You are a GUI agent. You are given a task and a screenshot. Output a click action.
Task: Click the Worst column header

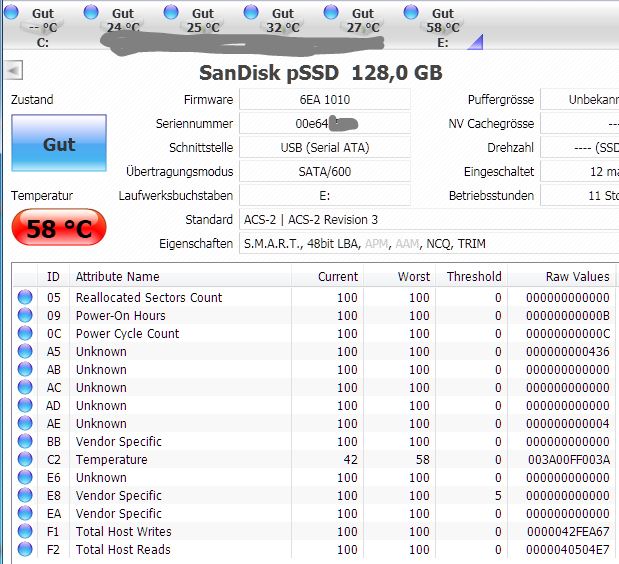tap(399, 276)
